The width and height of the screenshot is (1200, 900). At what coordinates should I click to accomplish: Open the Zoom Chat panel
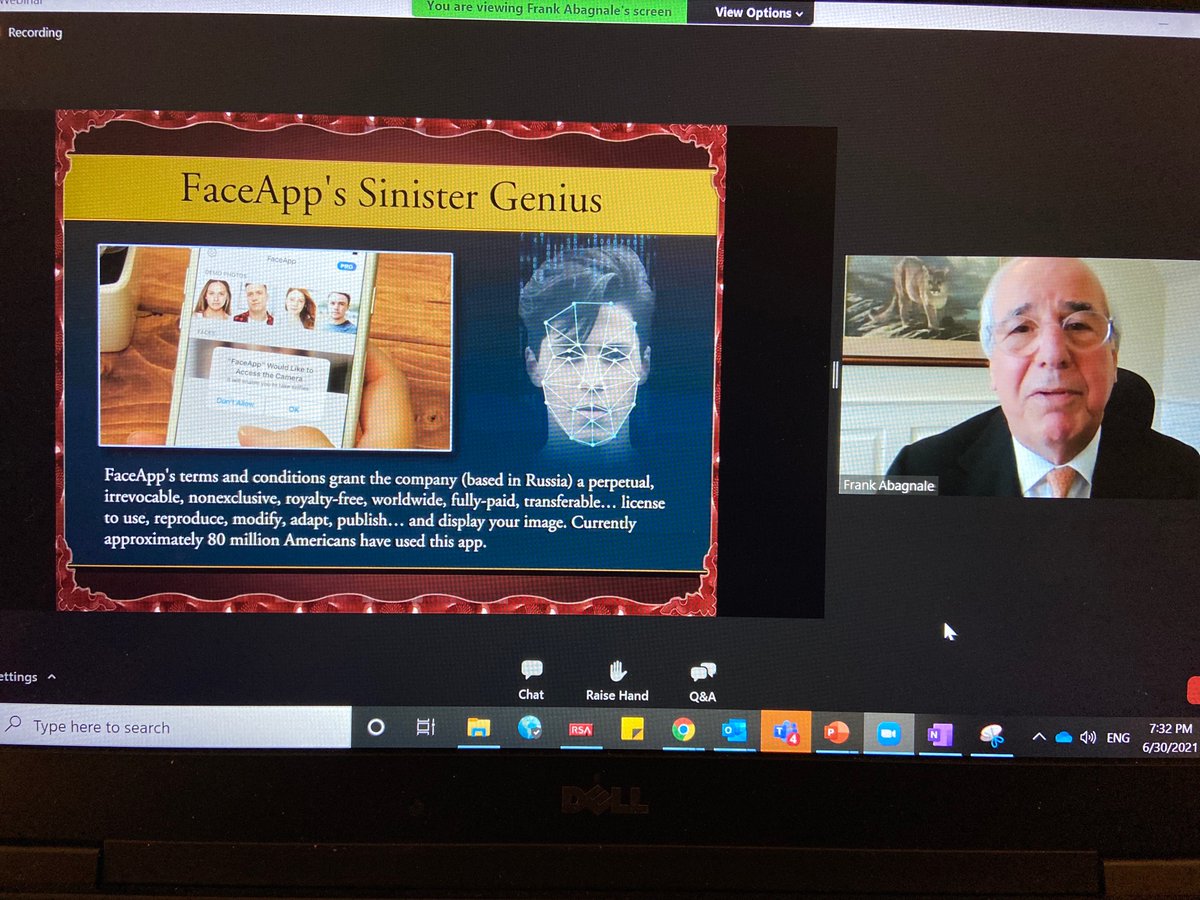(x=531, y=681)
